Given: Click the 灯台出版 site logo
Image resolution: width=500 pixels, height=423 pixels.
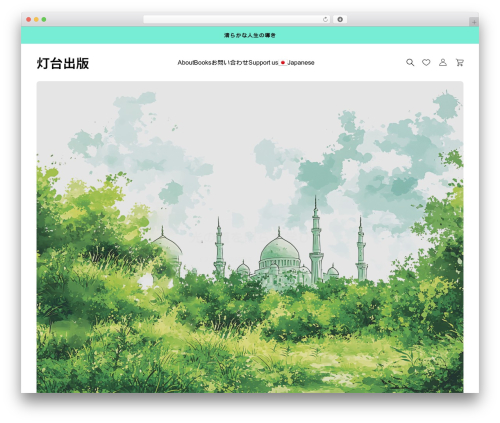Looking at the screenshot, I should pyautogui.click(x=63, y=63).
